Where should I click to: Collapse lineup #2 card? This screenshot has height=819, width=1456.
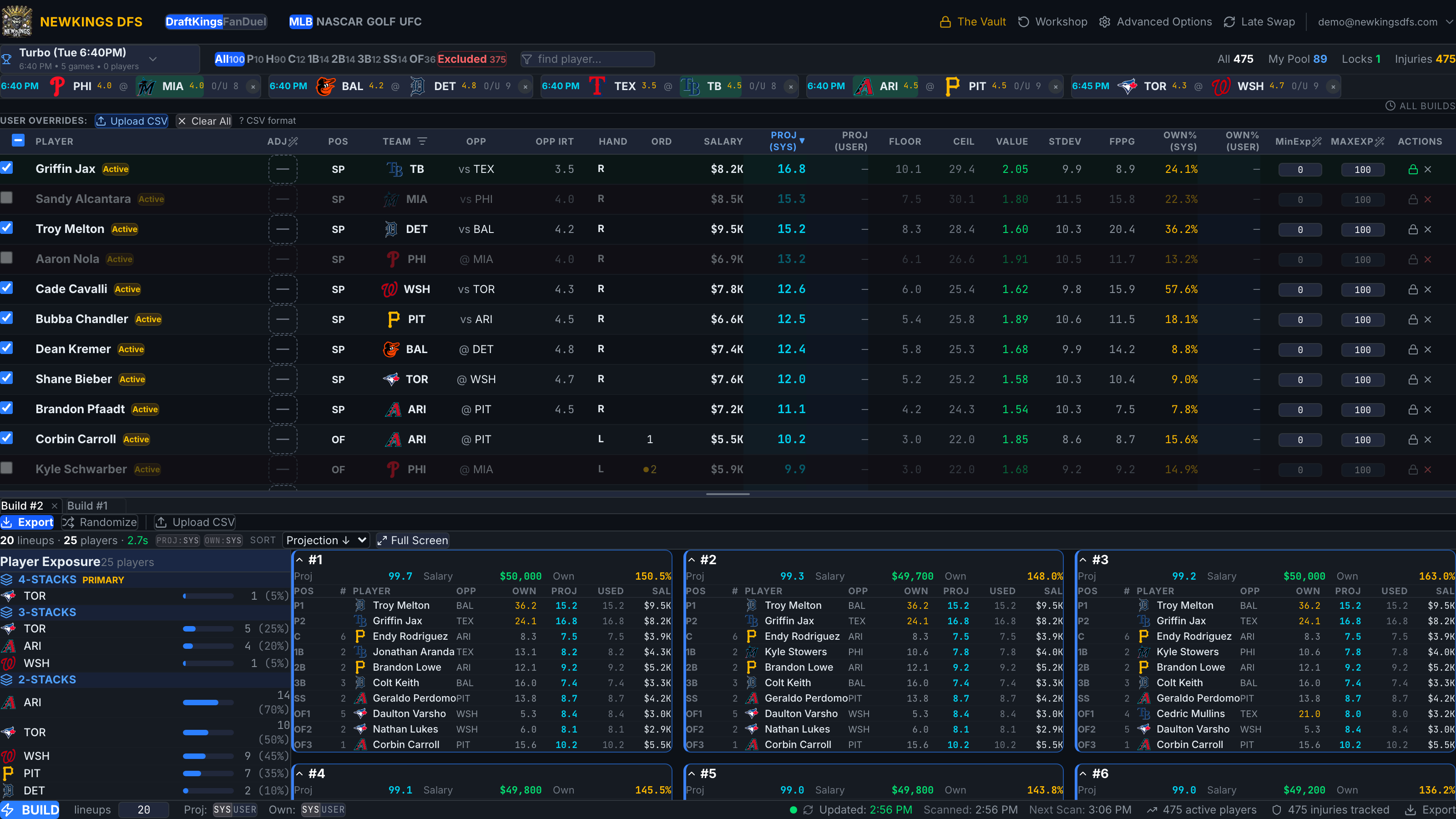(x=691, y=560)
